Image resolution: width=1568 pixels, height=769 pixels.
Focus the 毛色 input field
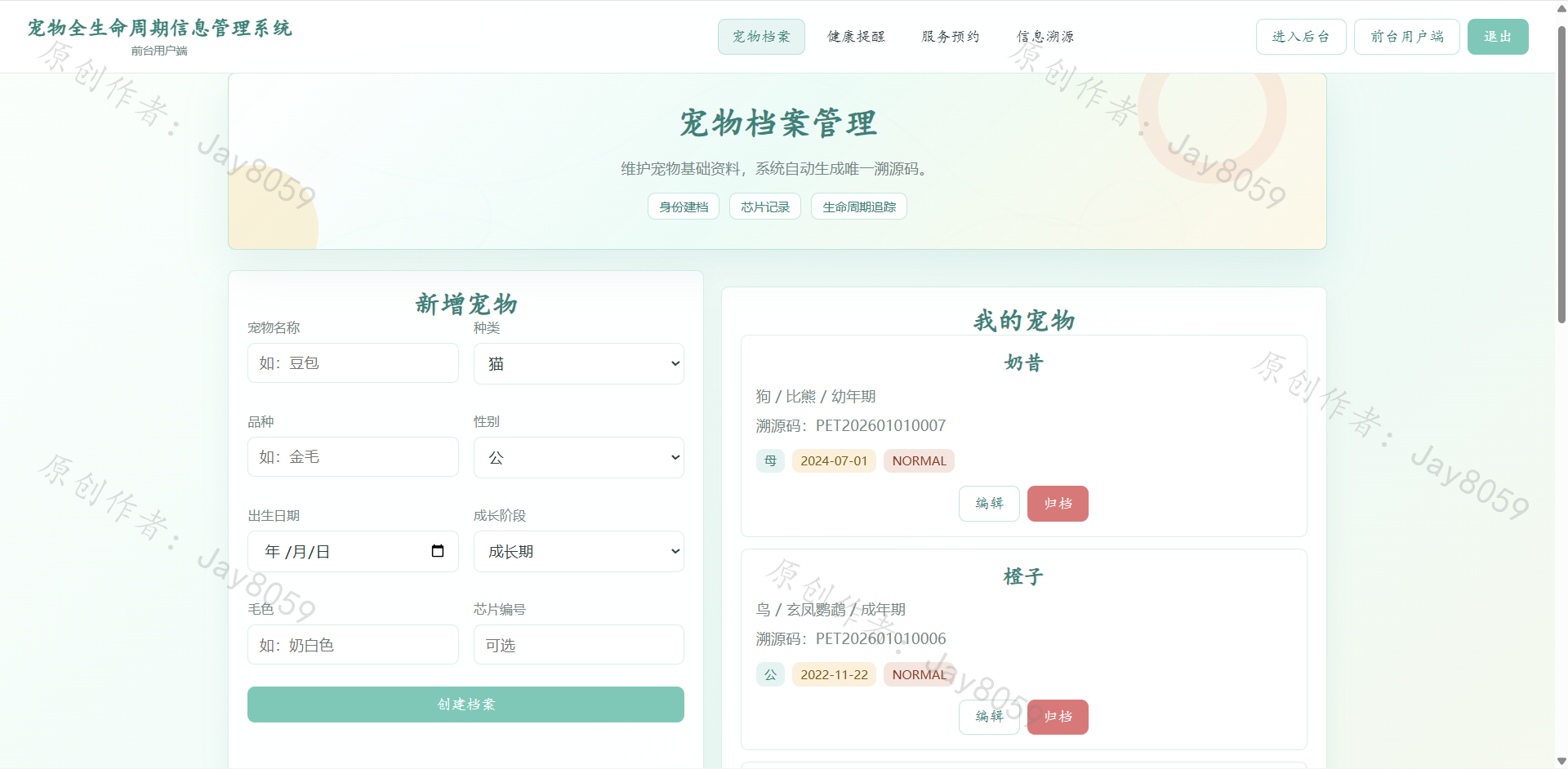353,645
